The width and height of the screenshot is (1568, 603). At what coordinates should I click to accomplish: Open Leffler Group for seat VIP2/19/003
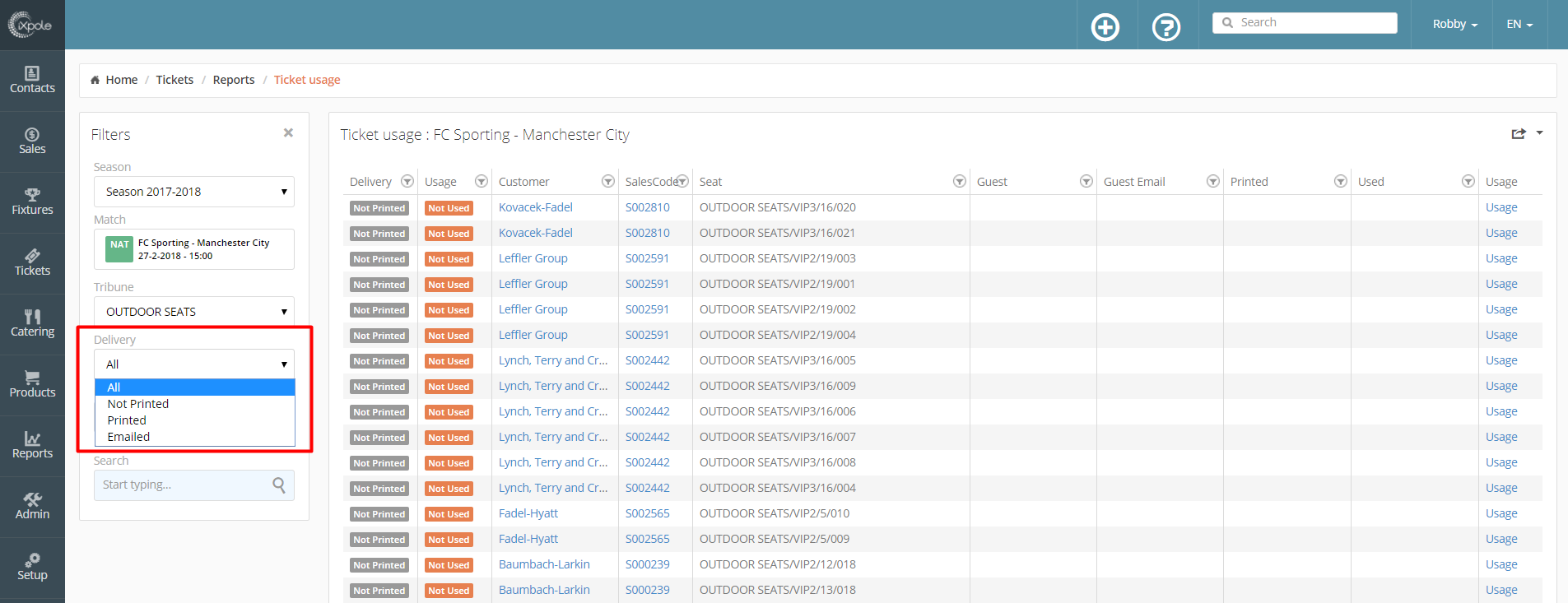coord(533,258)
